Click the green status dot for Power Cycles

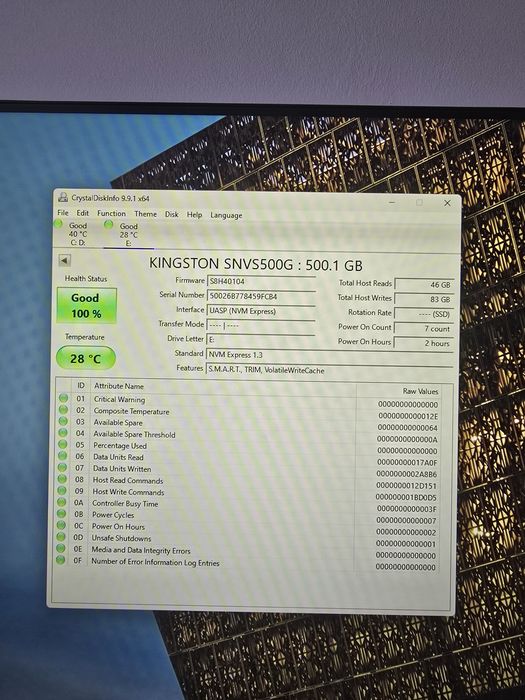61,514
